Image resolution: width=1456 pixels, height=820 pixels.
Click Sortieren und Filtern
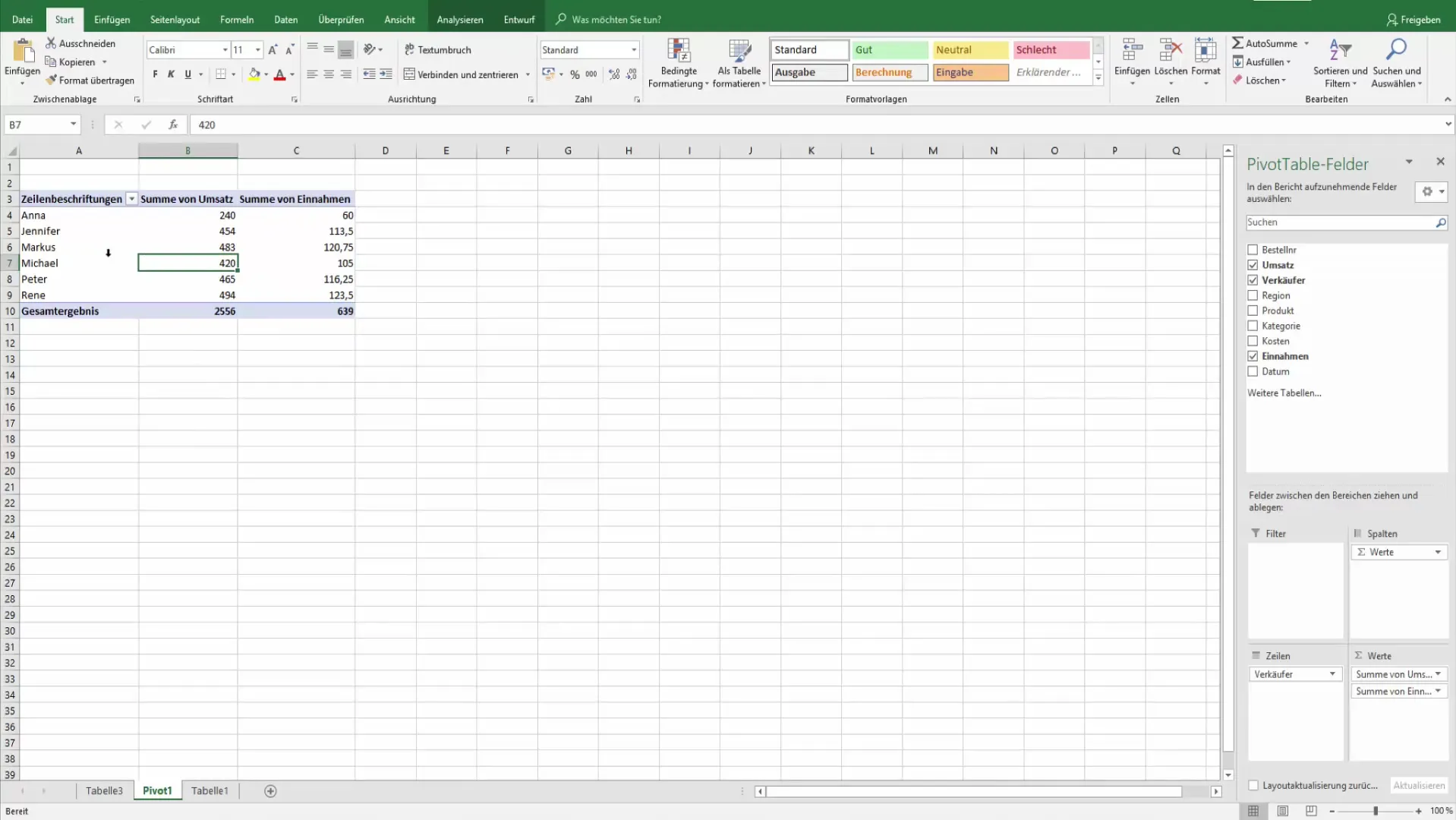[x=1340, y=63]
